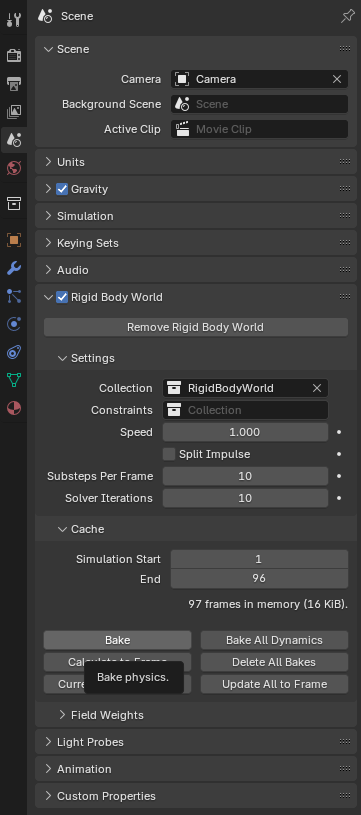Screen dimensions: 361x815
Task: Open the World properties tab
Action: [x=14, y=168]
